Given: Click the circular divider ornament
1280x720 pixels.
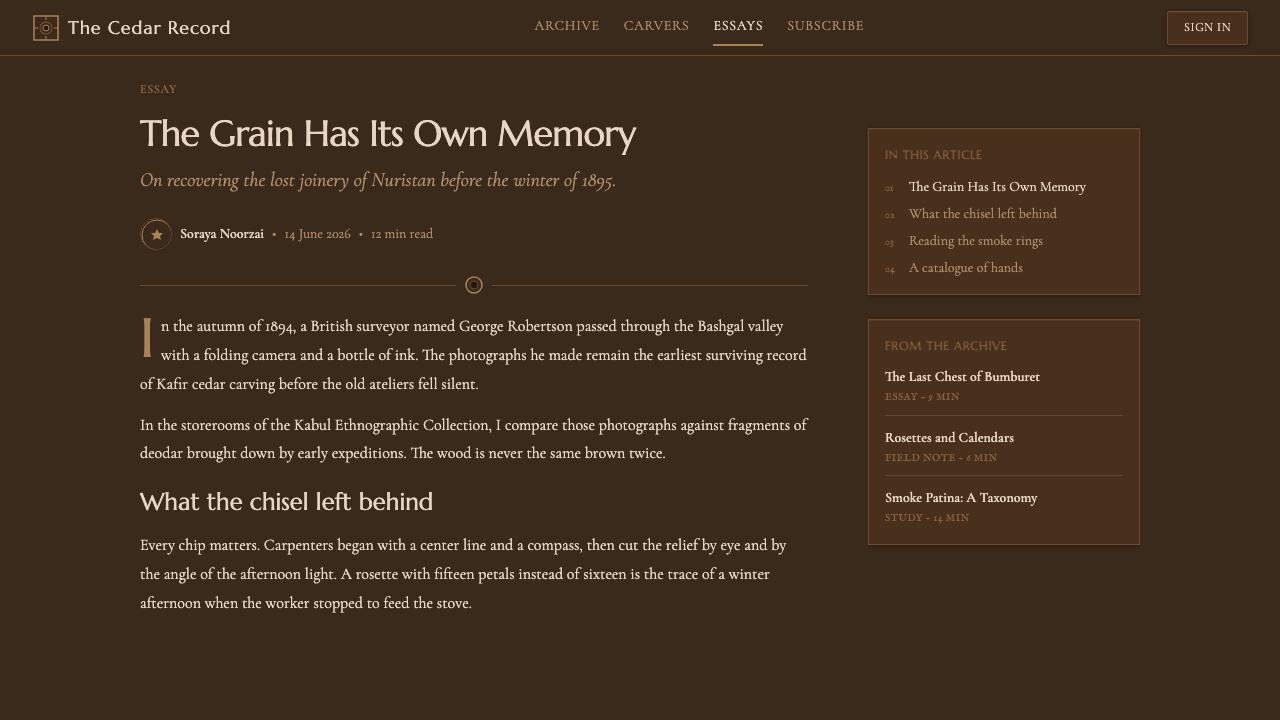Looking at the screenshot, I should pyautogui.click(x=474, y=285).
